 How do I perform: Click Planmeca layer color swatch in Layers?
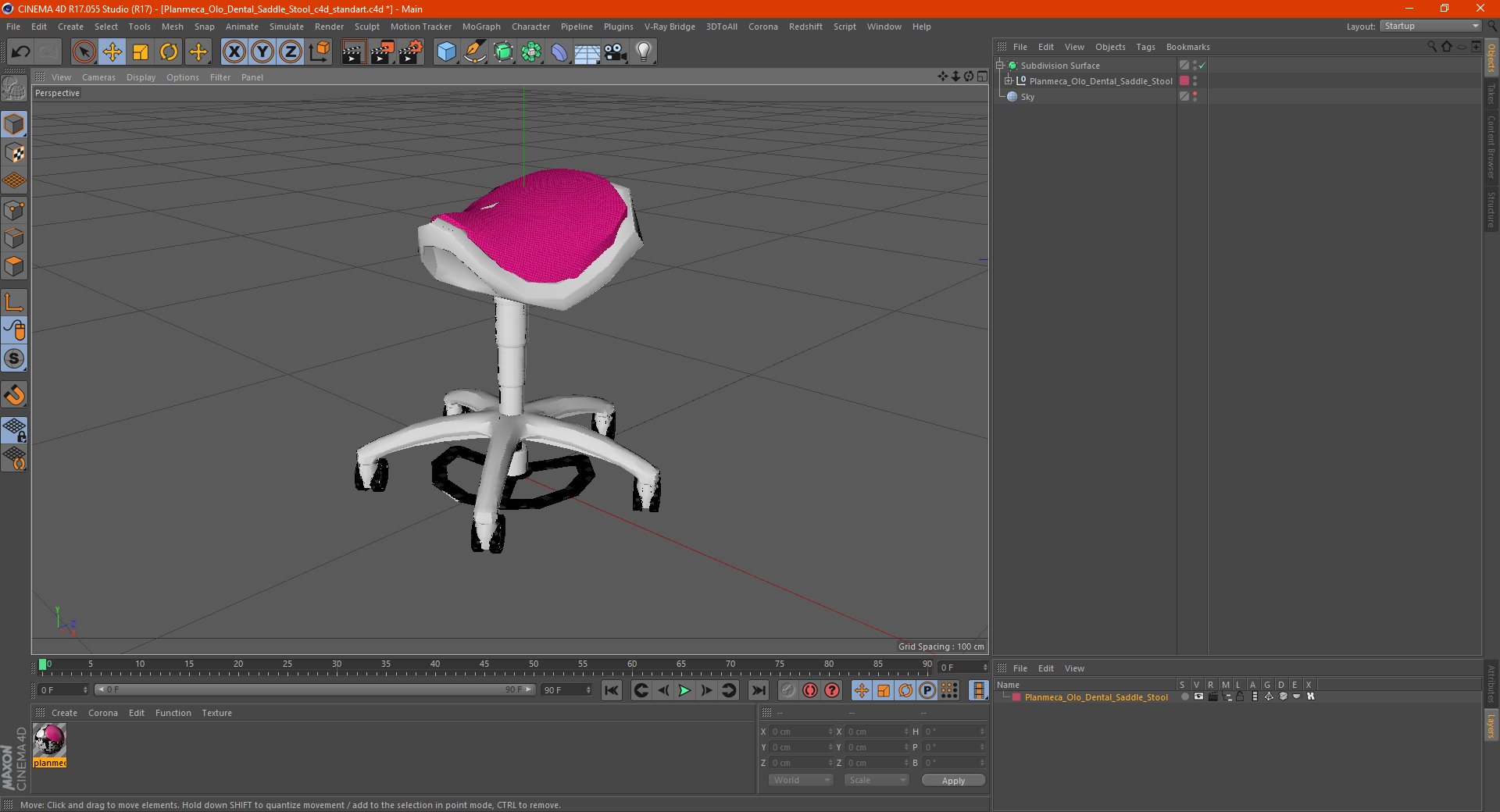pos(1016,697)
